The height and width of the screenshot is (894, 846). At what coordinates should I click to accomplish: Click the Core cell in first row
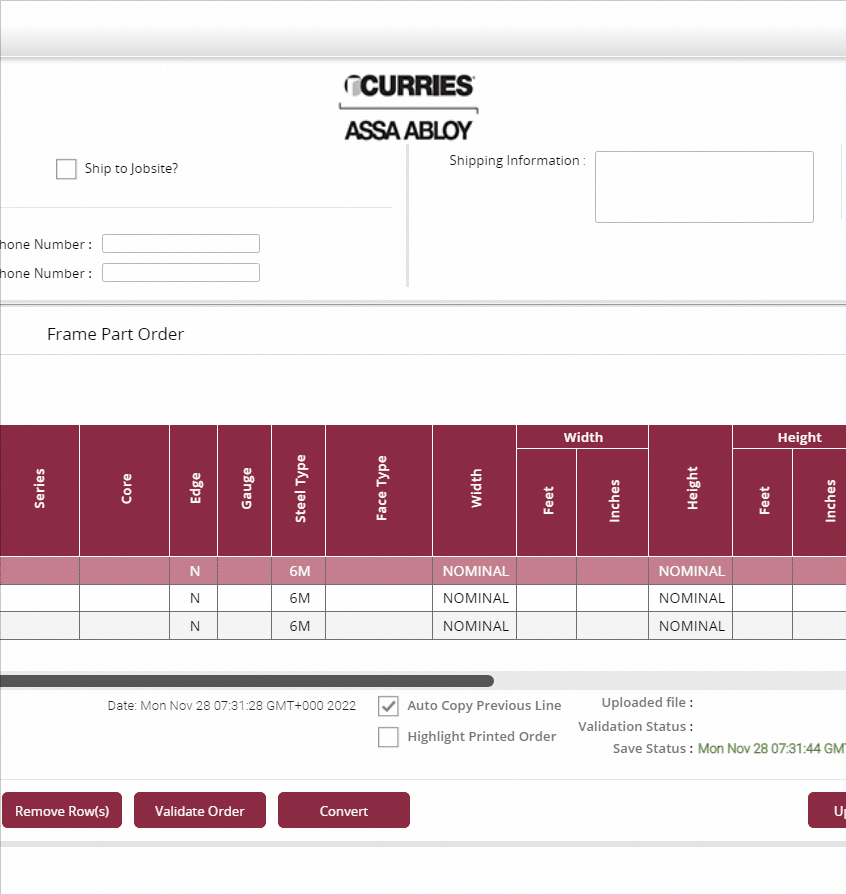click(125, 571)
